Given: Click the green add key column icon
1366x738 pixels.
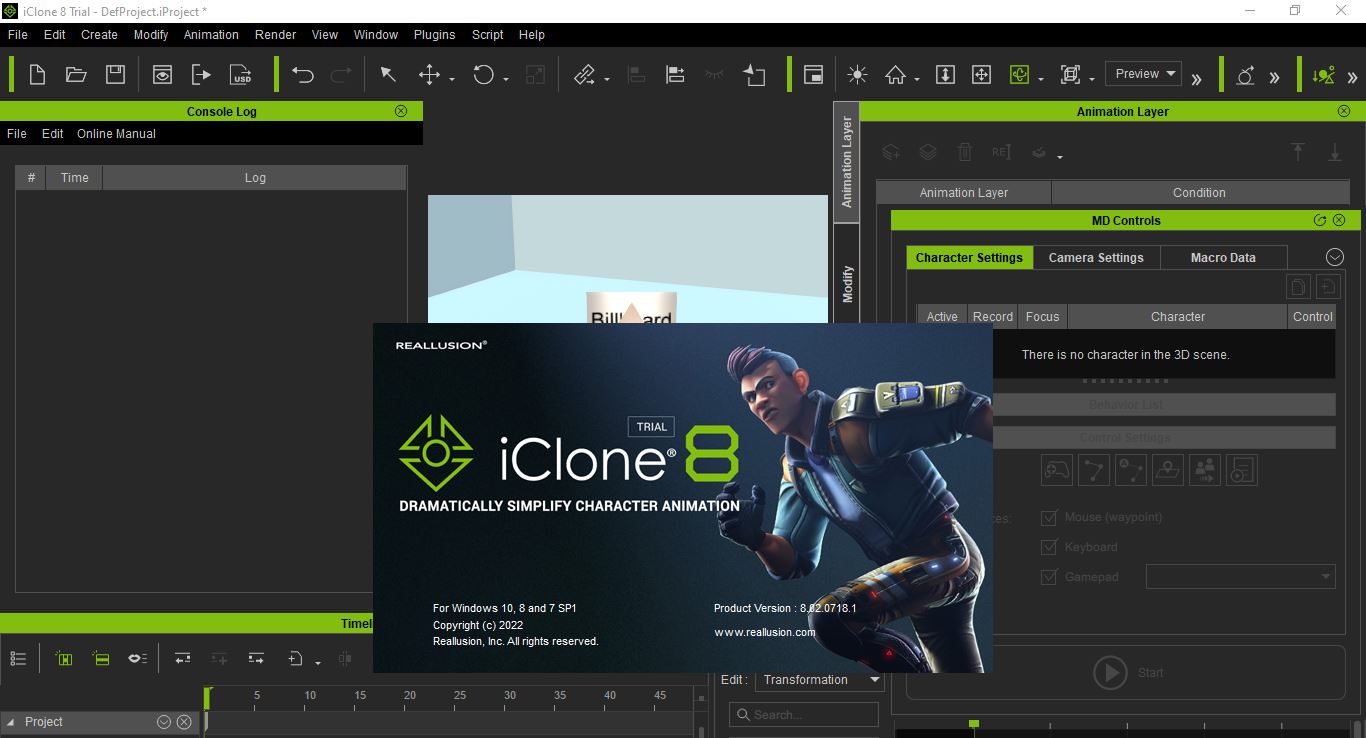Looking at the screenshot, I should (64, 659).
